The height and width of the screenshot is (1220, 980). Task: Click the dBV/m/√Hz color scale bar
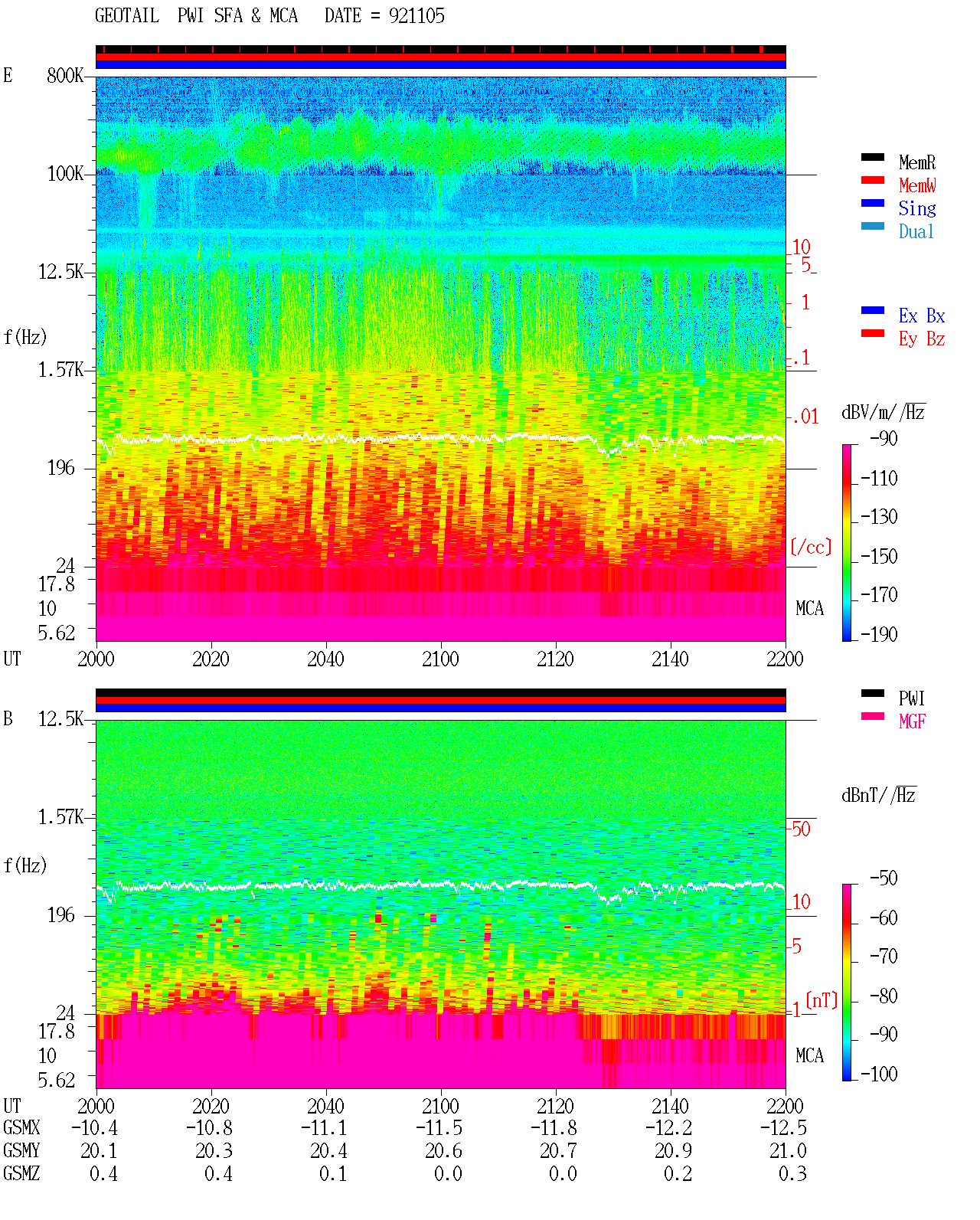pos(846,543)
